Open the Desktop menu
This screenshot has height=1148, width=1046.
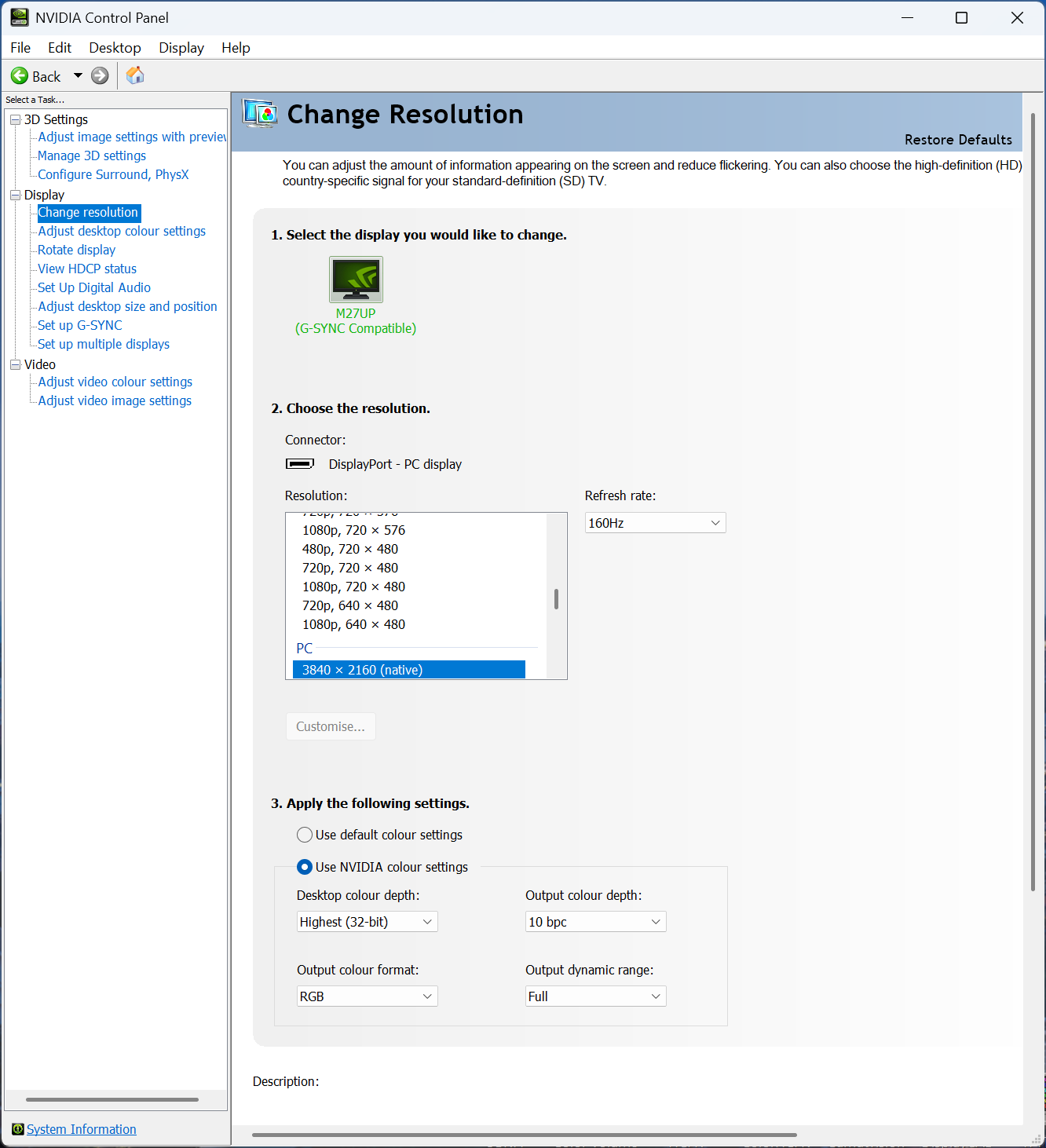click(115, 48)
